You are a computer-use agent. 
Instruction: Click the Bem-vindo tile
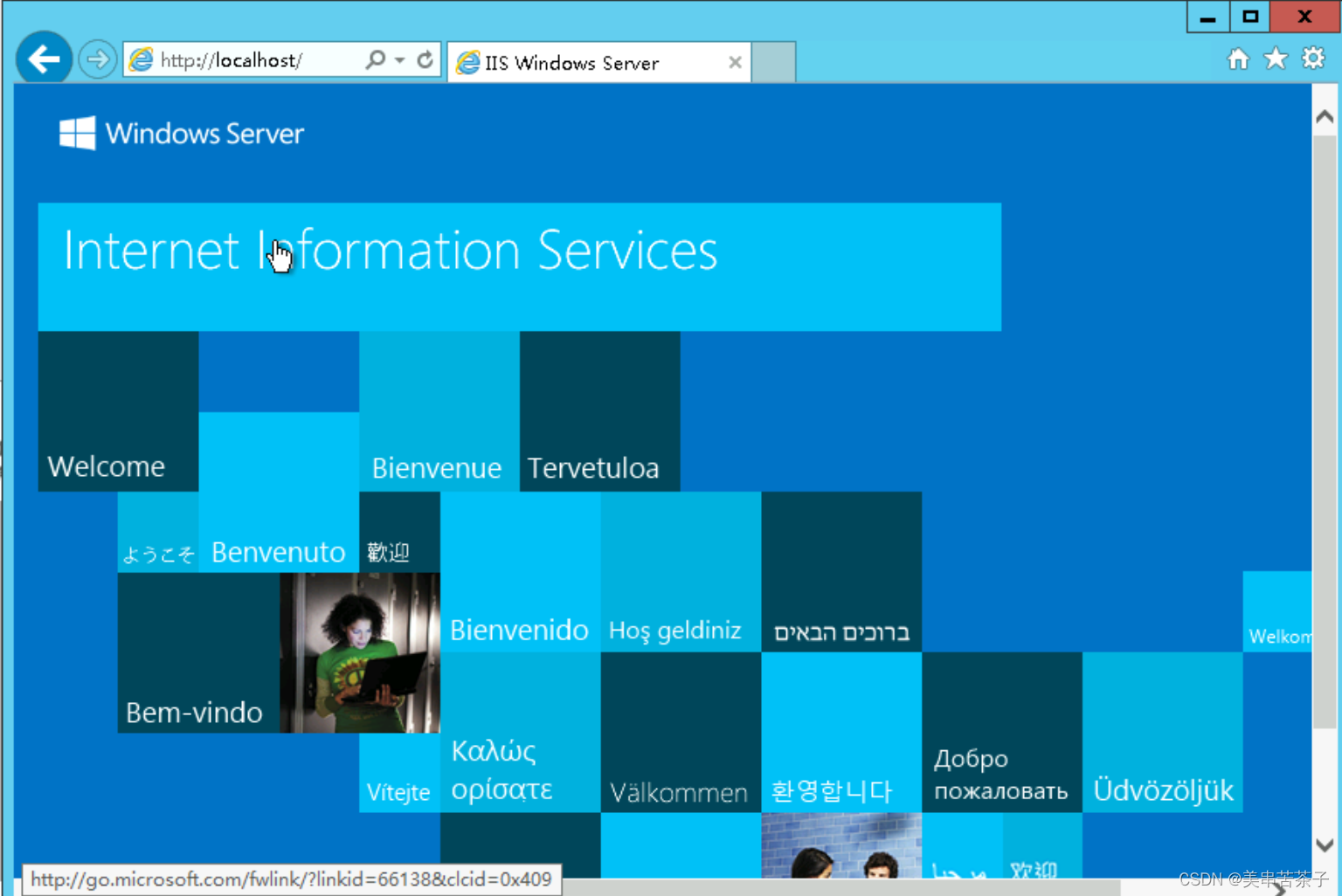198,653
